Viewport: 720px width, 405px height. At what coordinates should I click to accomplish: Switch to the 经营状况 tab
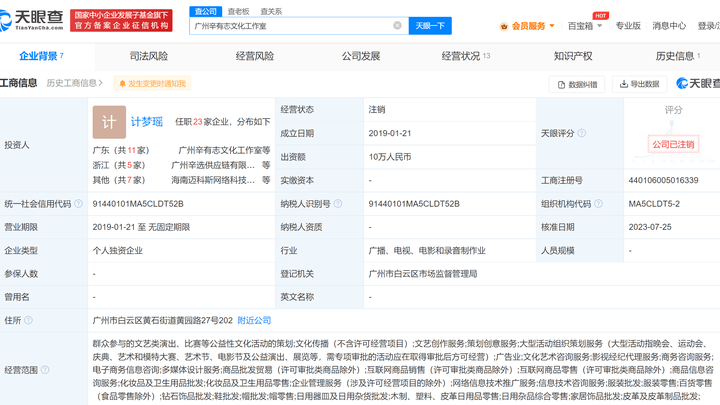466,56
